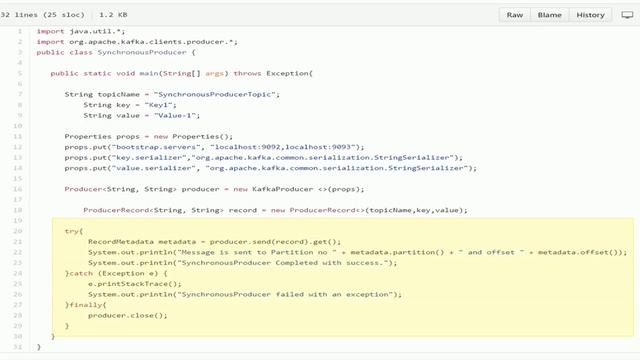Click the '32 lines (25 sloc)' file info

42,15
